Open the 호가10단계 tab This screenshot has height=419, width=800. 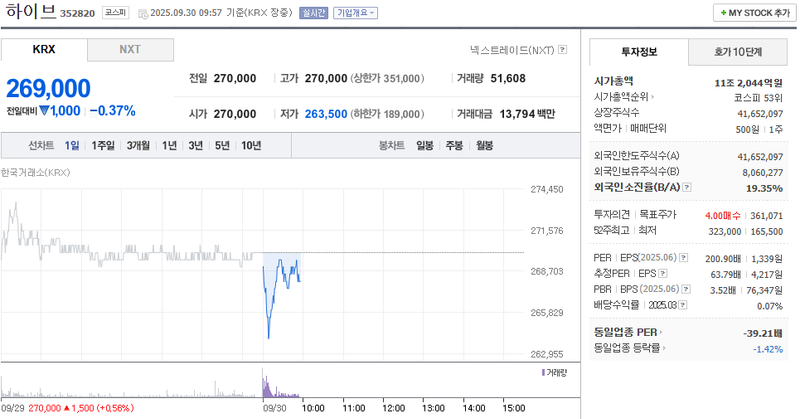[x=737, y=52]
